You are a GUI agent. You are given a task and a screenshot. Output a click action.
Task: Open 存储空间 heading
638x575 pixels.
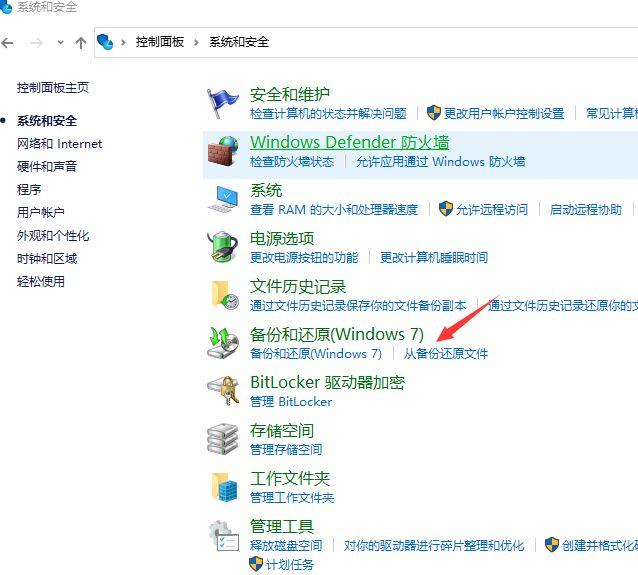point(282,431)
